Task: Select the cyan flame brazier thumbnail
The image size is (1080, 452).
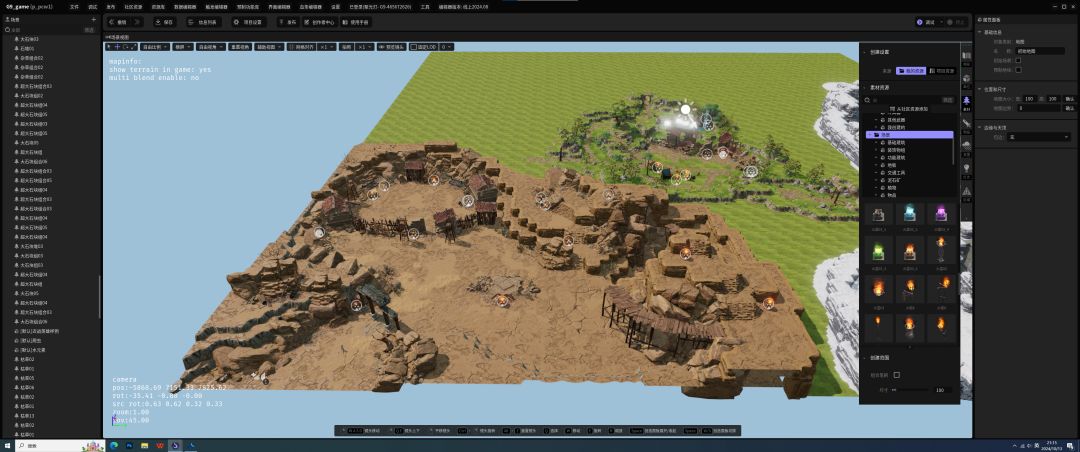Action: click(x=910, y=215)
